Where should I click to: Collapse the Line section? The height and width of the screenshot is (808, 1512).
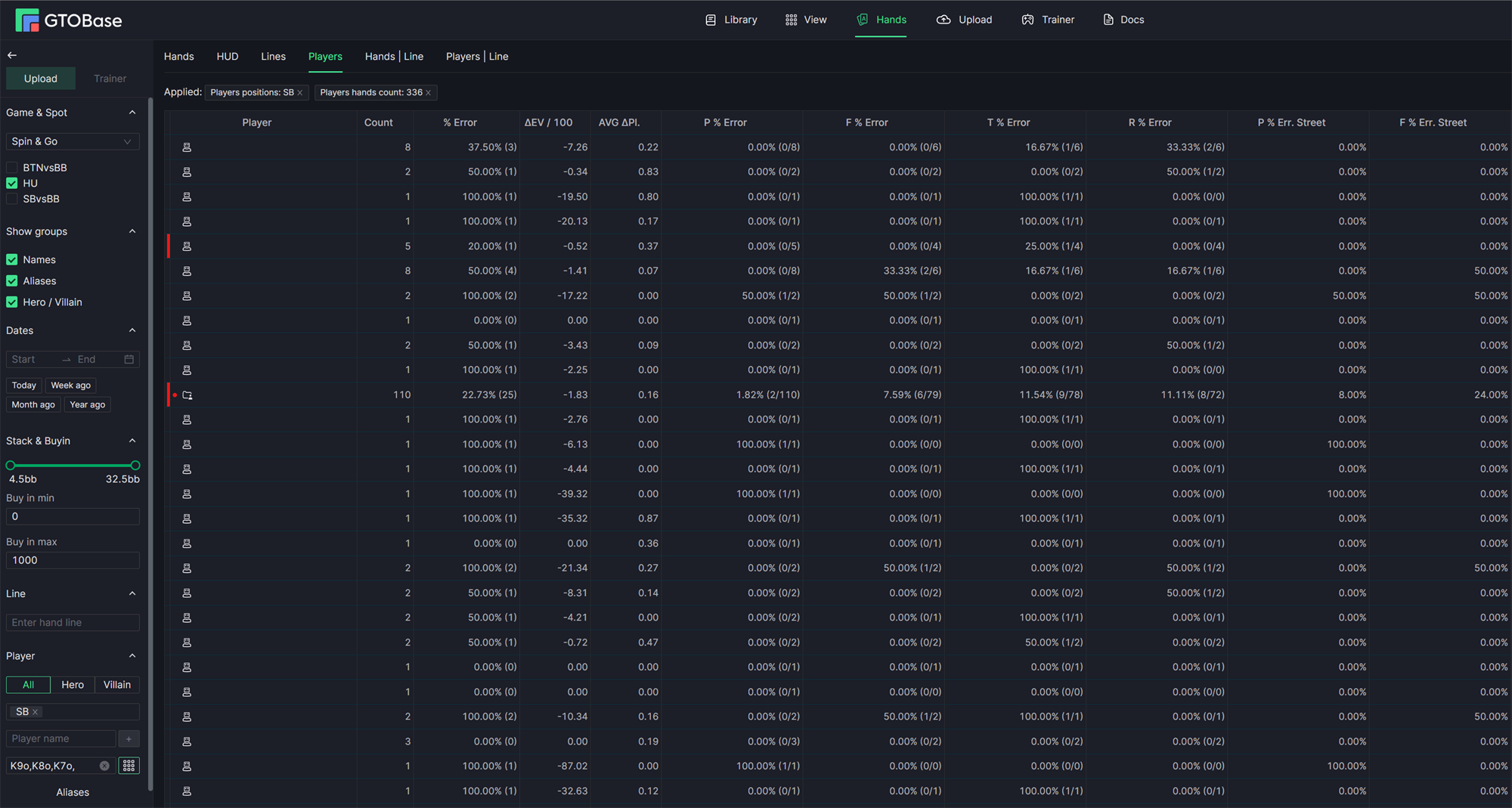[x=132, y=594]
